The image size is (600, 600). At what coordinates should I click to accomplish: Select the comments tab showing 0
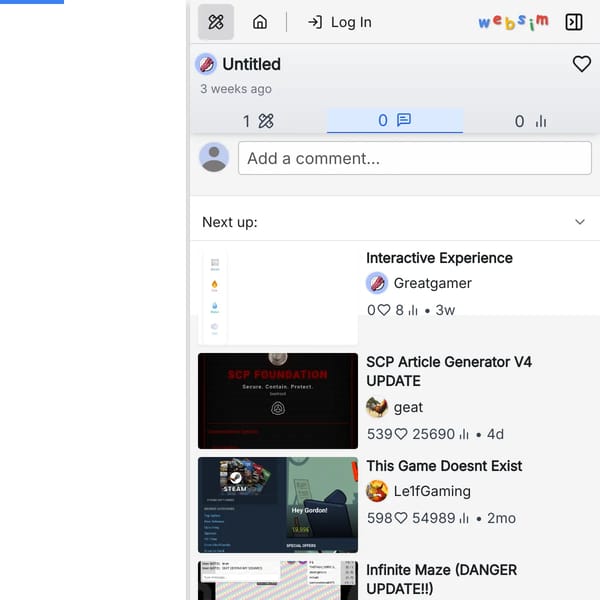(395, 121)
